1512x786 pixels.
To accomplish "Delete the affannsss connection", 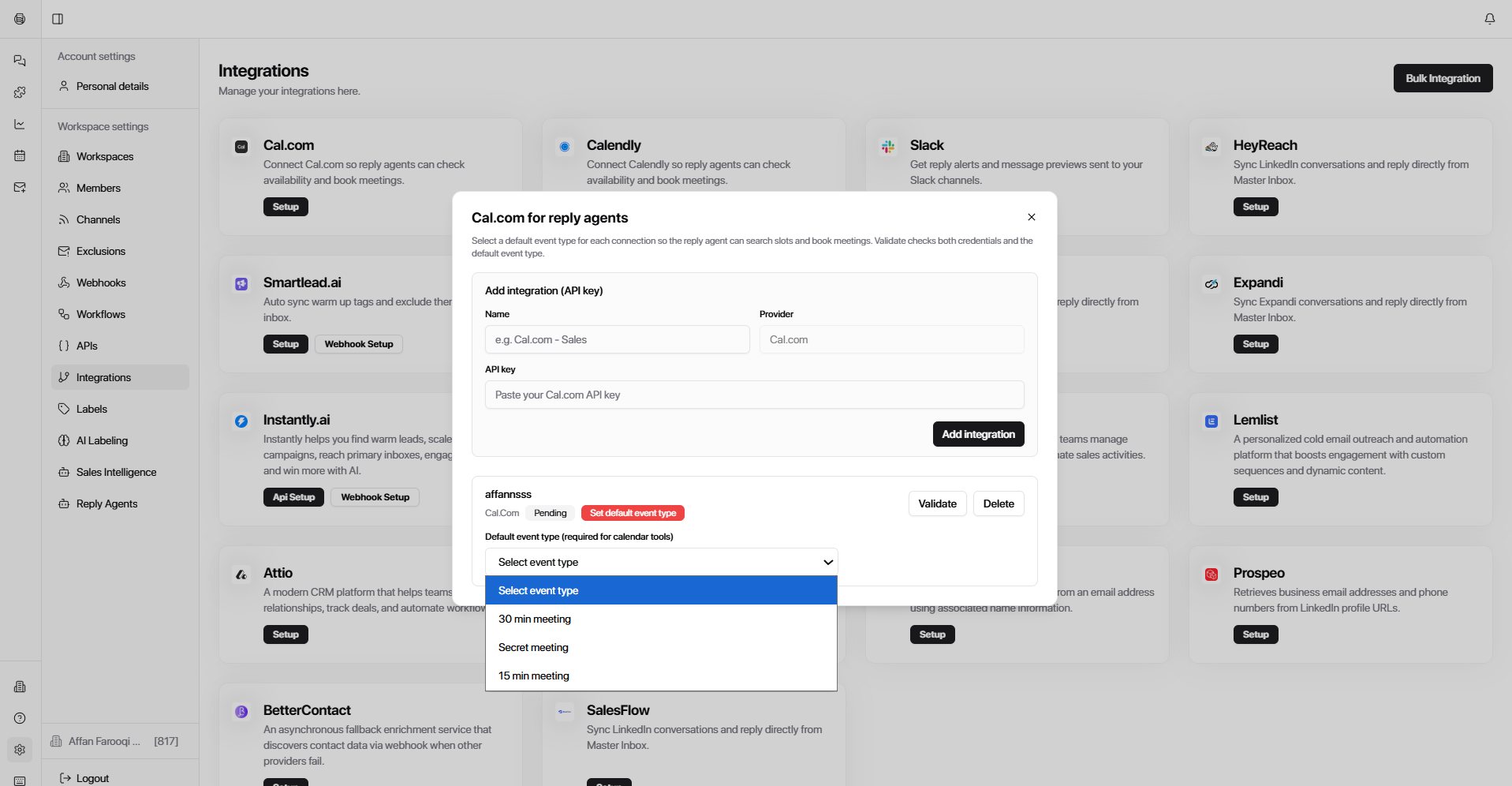I will (x=998, y=503).
